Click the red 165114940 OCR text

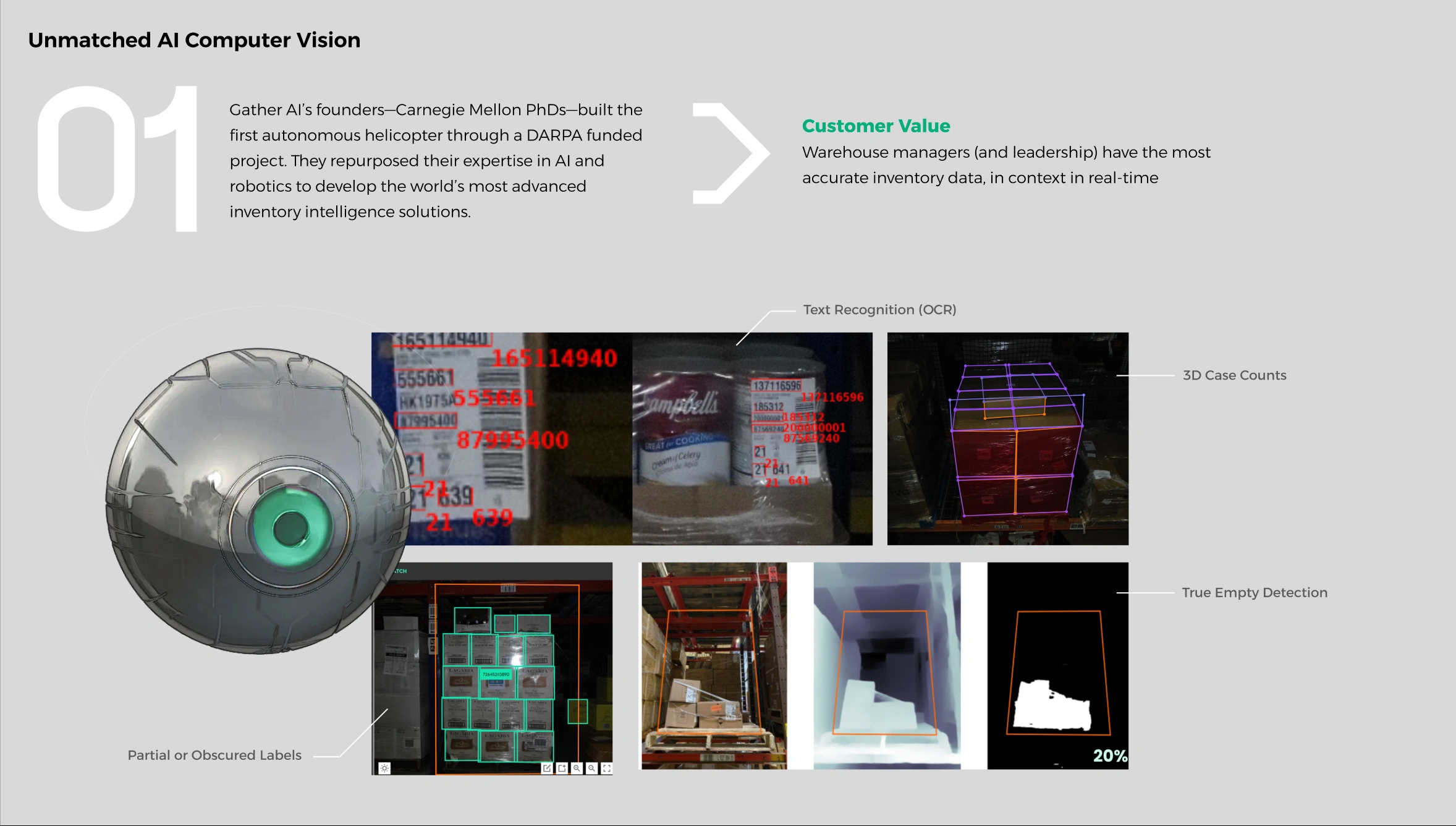tap(554, 358)
